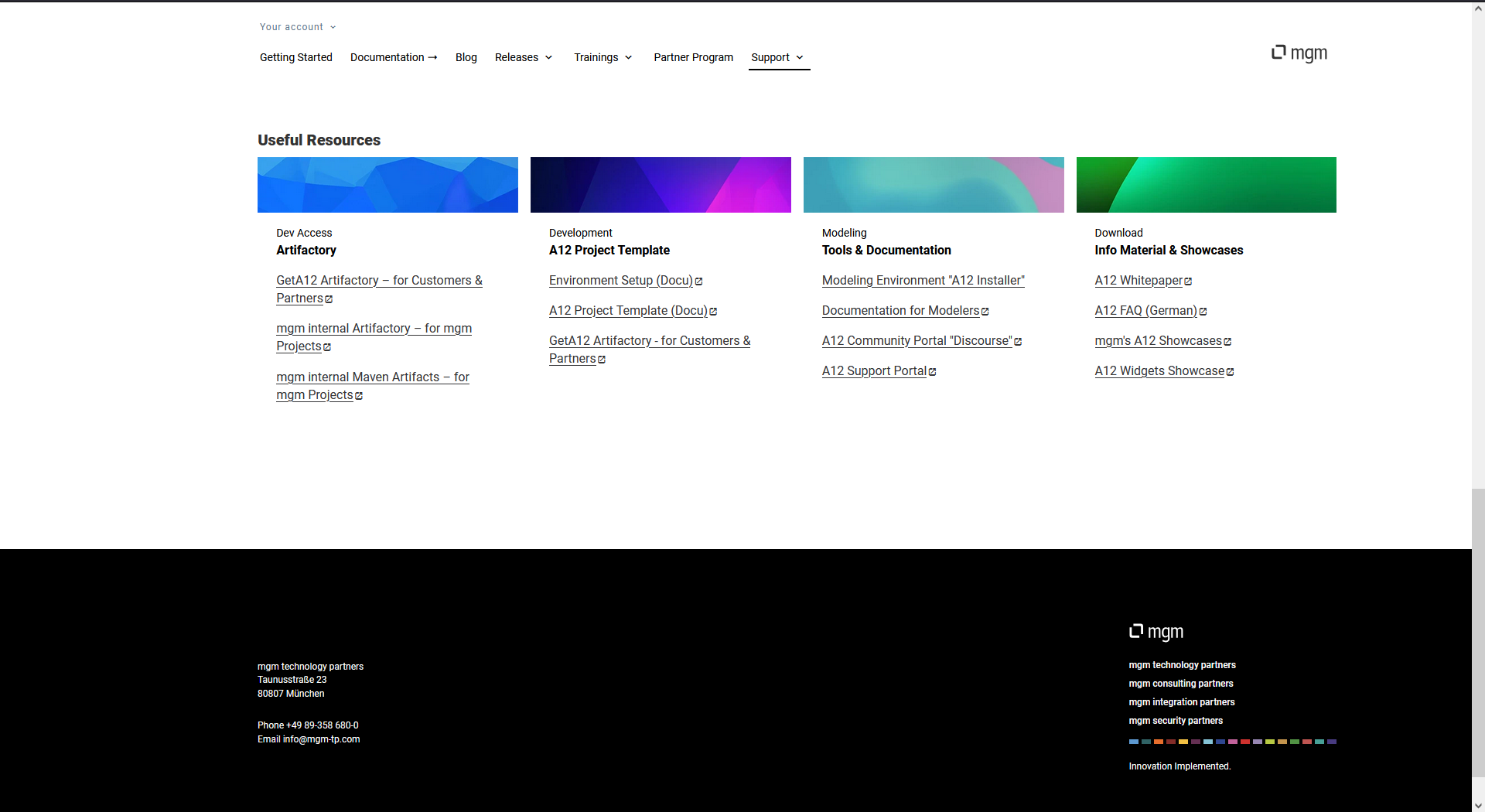Open A12 Community Portal "Discourse" link
This screenshot has height=812, width=1485.
point(917,341)
